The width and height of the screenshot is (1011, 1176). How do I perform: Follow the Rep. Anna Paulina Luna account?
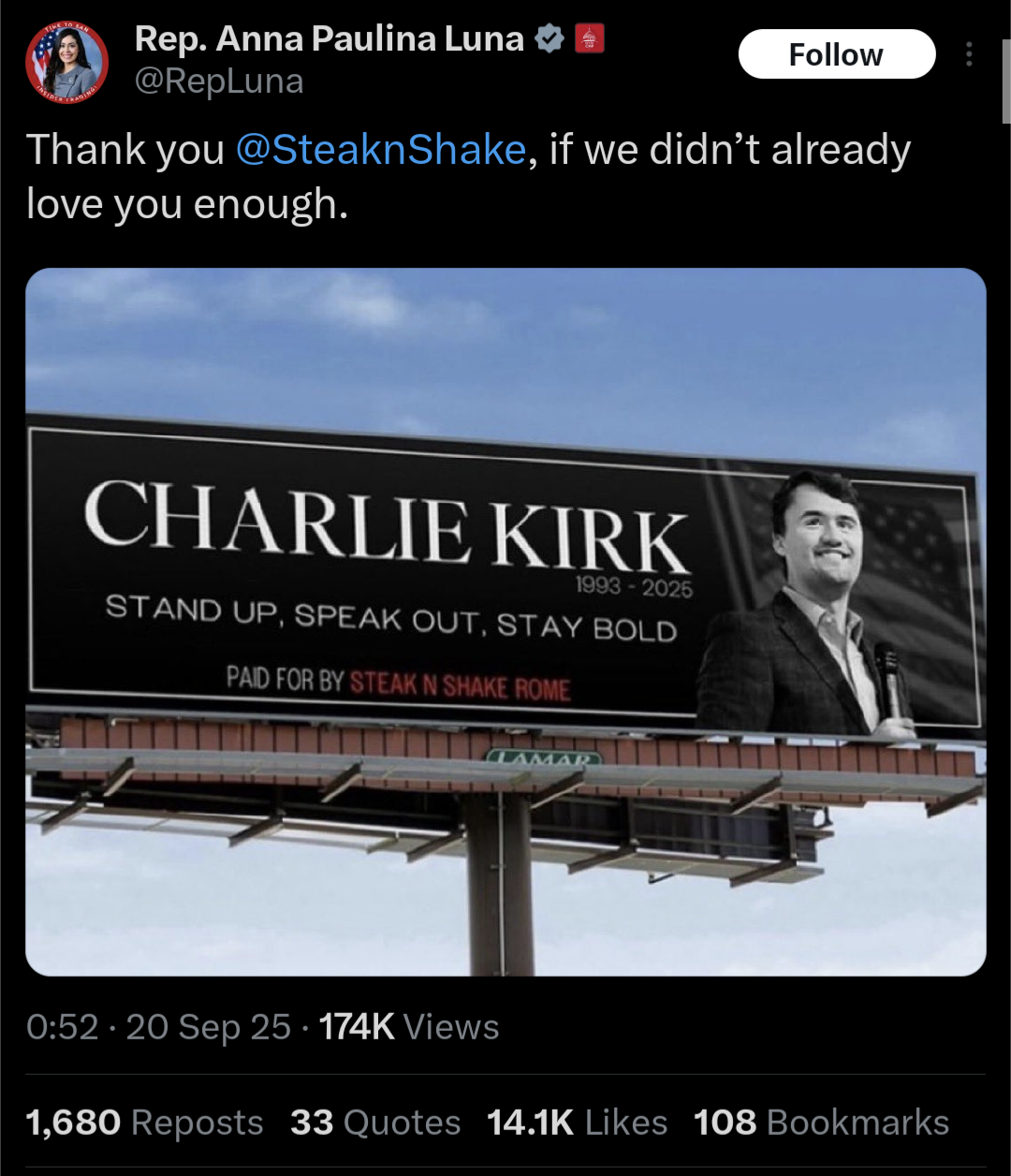(x=837, y=54)
